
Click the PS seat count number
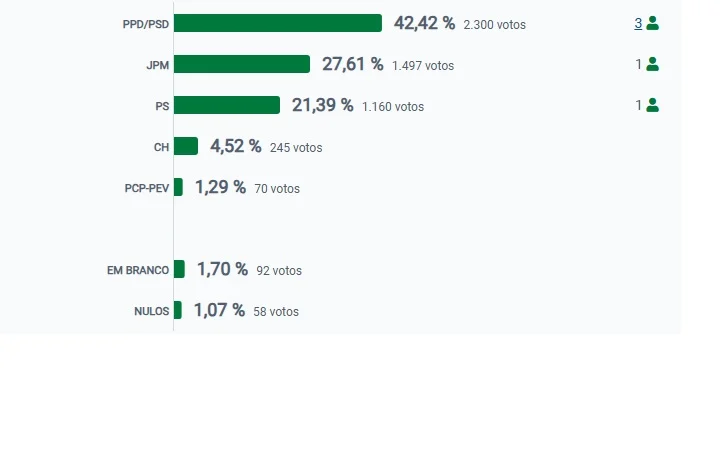pyautogui.click(x=638, y=106)
